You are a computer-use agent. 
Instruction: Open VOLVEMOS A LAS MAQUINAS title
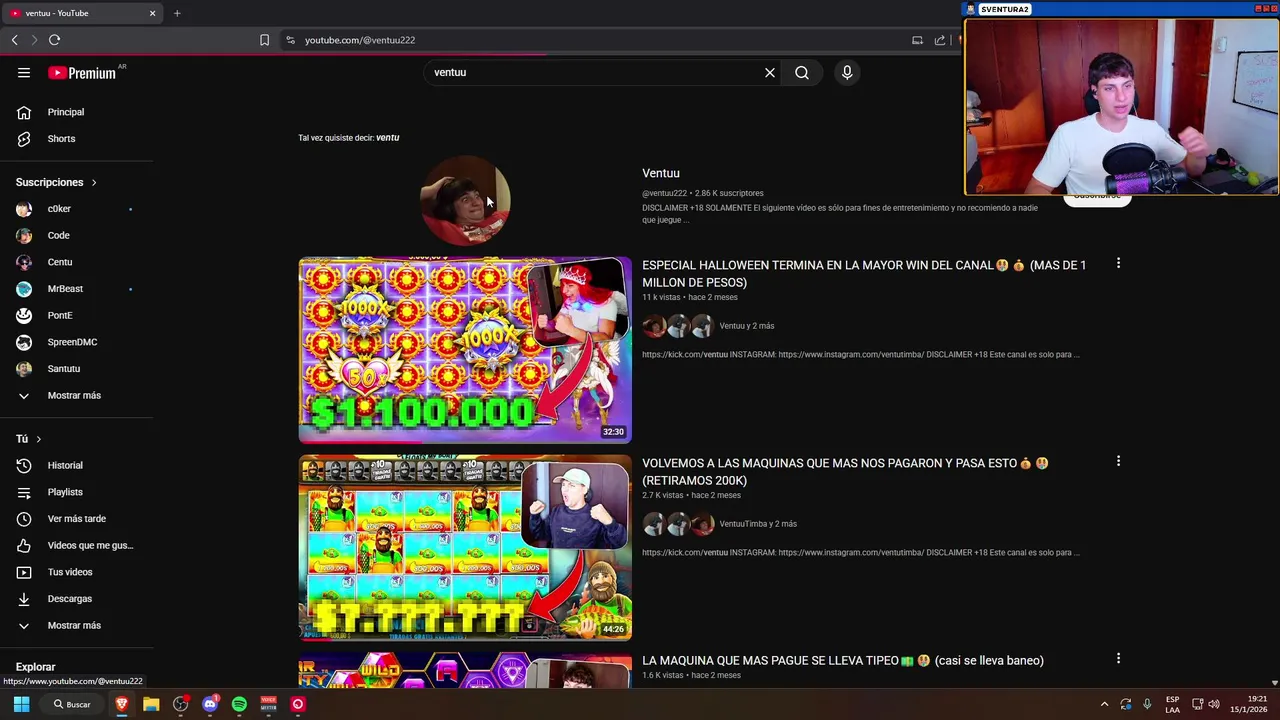(x=845, y=472)
